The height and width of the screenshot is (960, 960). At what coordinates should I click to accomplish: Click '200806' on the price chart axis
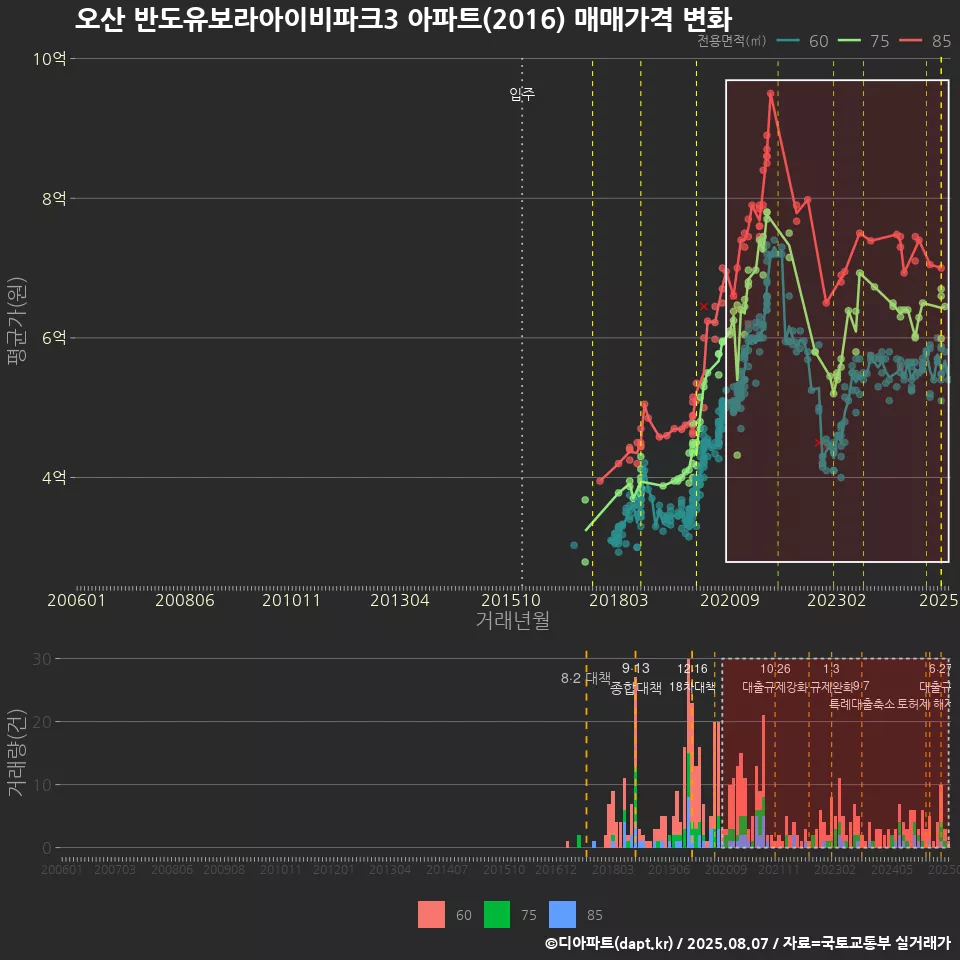(185, 600)
